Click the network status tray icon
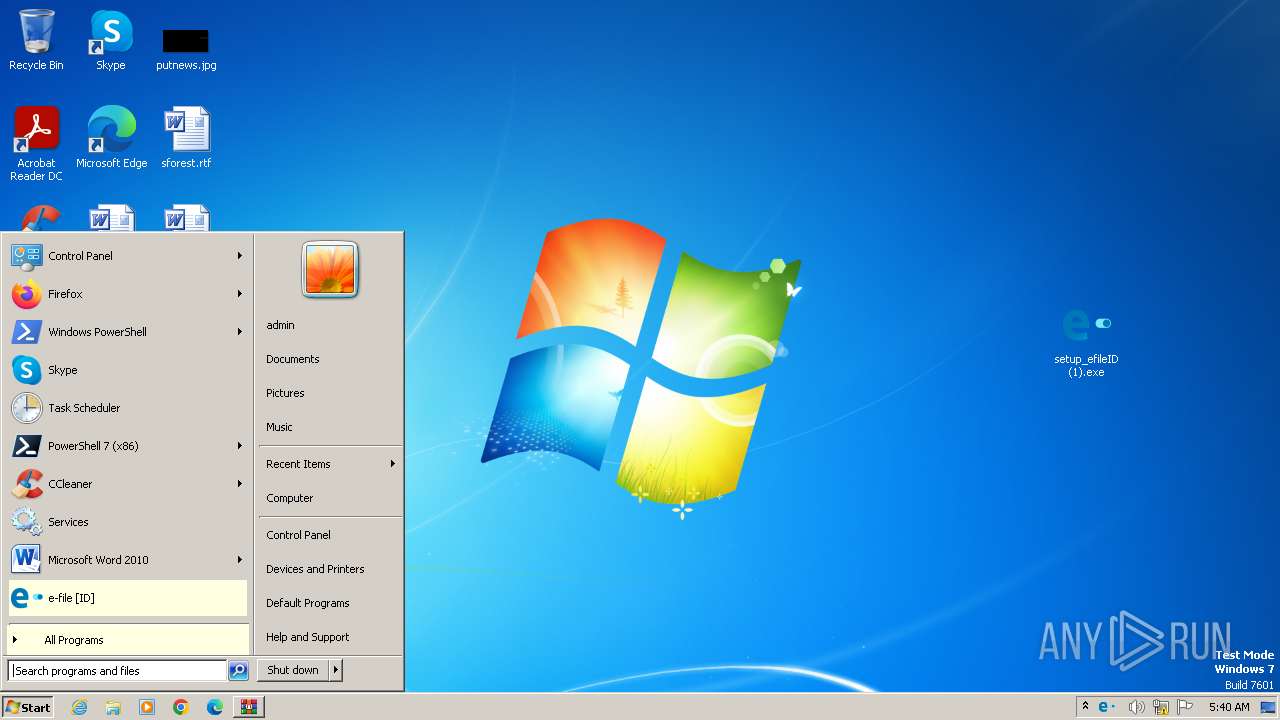1280x720 pixels. (1161, 707)
